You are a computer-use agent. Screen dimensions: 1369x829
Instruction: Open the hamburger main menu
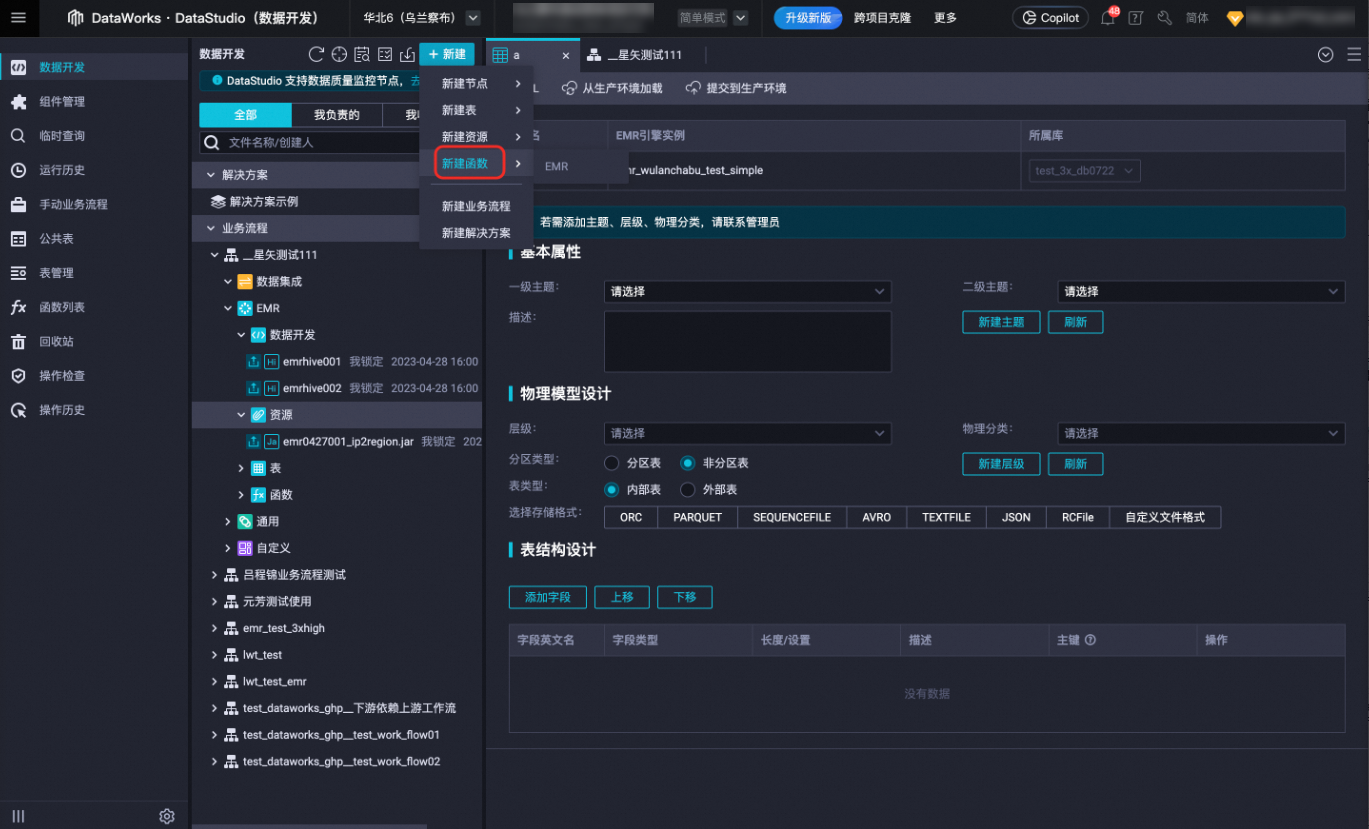18,17
